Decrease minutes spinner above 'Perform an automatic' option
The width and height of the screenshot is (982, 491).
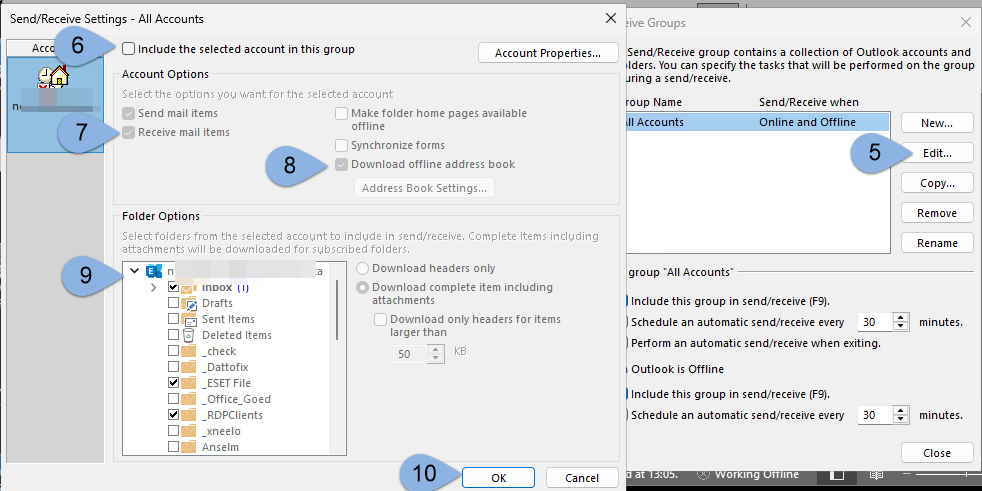tap(900, 327)
